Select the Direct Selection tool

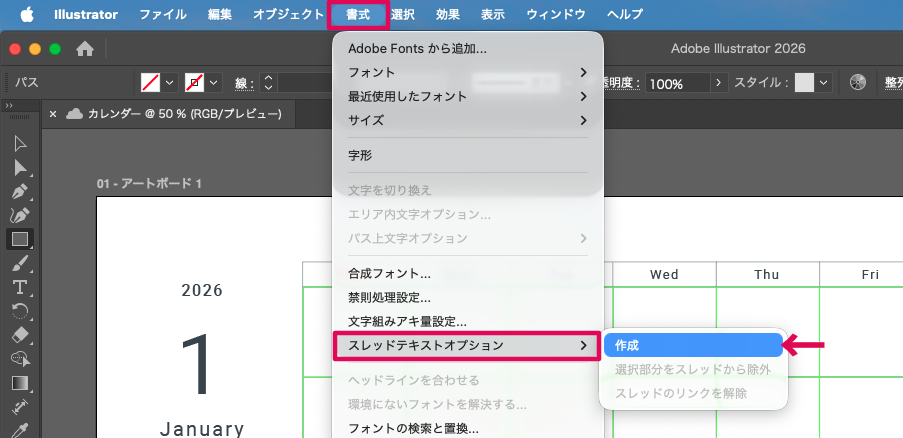coord(20,167)
